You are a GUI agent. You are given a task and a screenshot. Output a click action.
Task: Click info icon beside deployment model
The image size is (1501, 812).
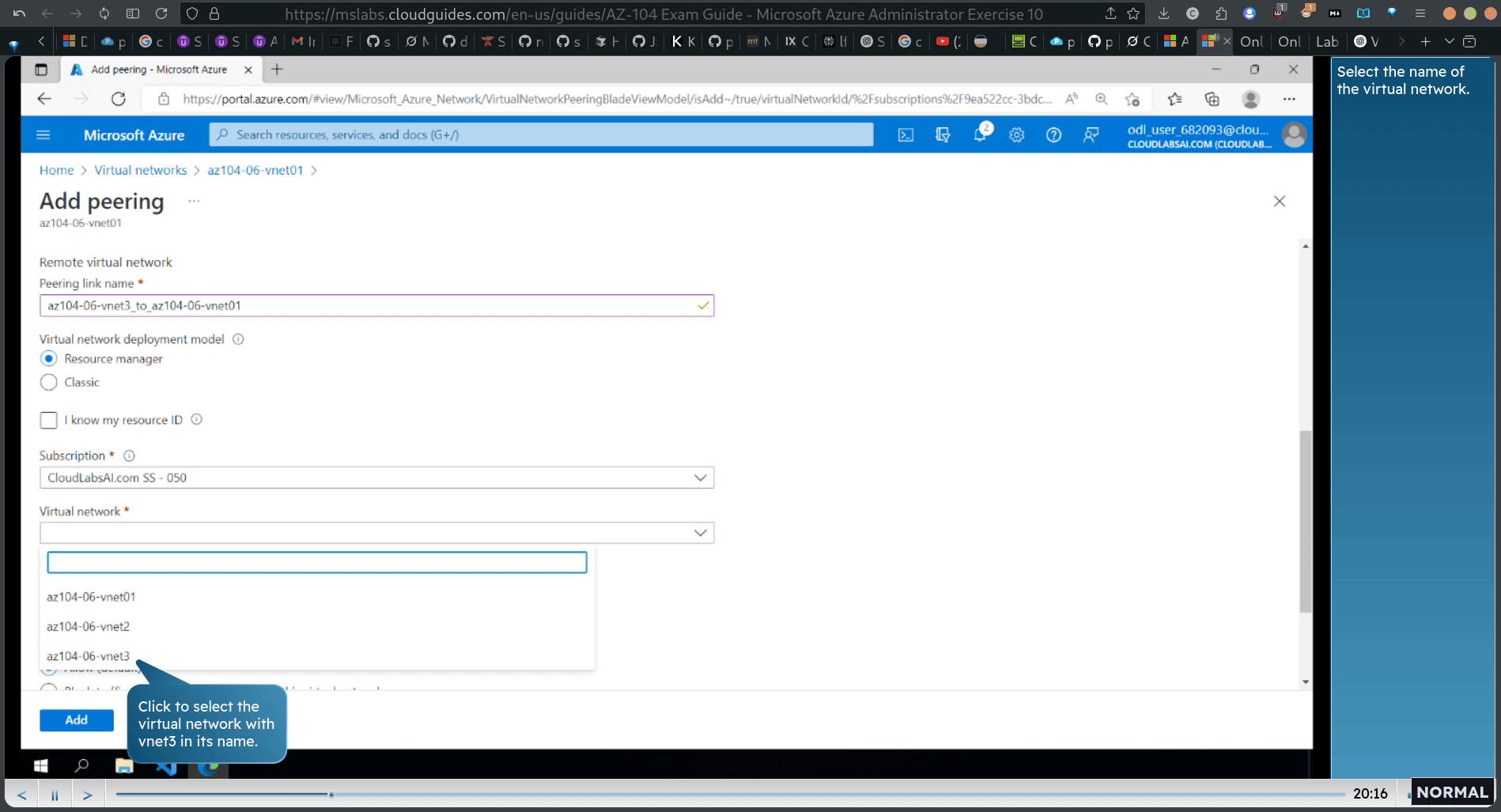(x=238, y=339)
